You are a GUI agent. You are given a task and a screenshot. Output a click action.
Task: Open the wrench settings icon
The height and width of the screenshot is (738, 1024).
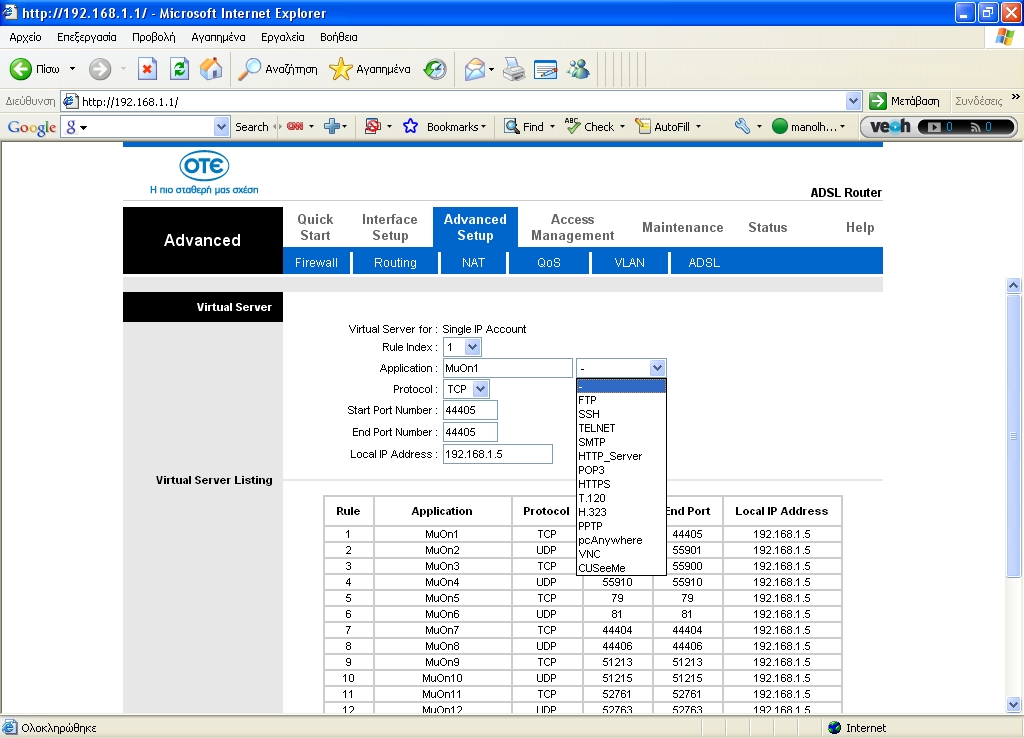coord(742,127)
